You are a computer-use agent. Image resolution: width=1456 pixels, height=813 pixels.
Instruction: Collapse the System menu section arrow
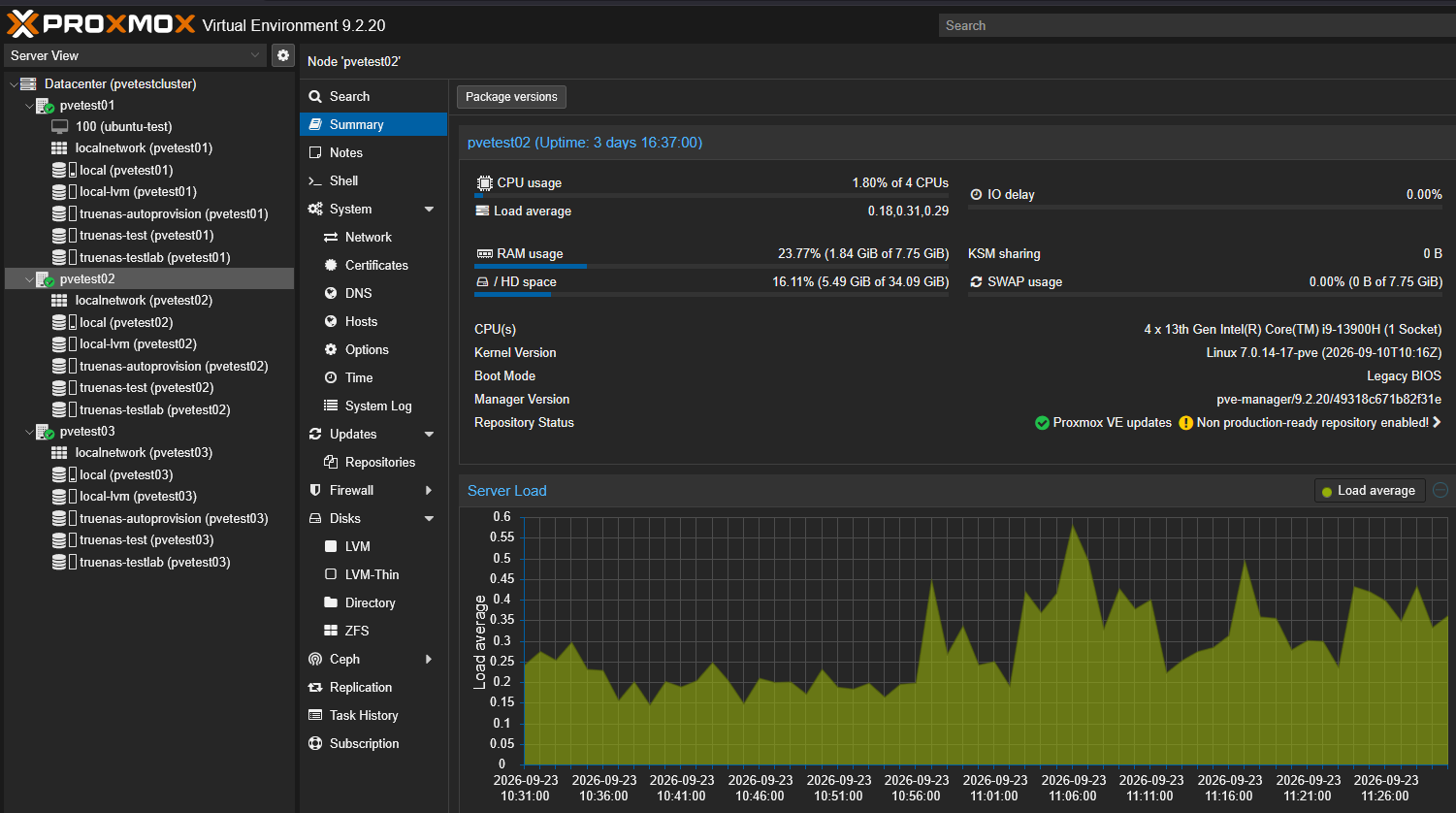pyautogui.click(x=430, y=210)
